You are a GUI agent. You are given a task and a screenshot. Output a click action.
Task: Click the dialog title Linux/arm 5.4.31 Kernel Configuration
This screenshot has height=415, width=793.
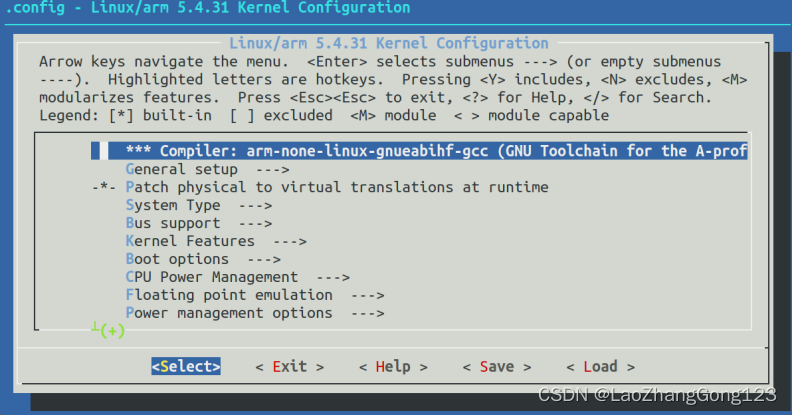click(388, 43)
